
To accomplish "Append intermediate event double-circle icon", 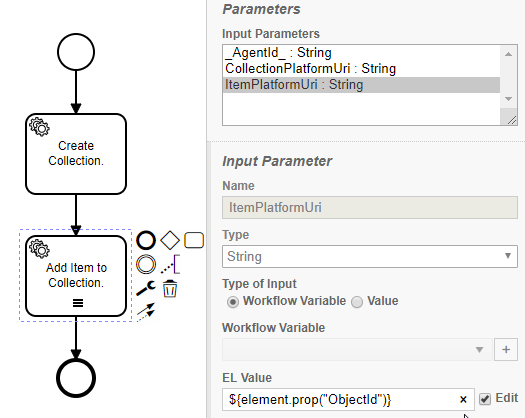I will (146, 264).
